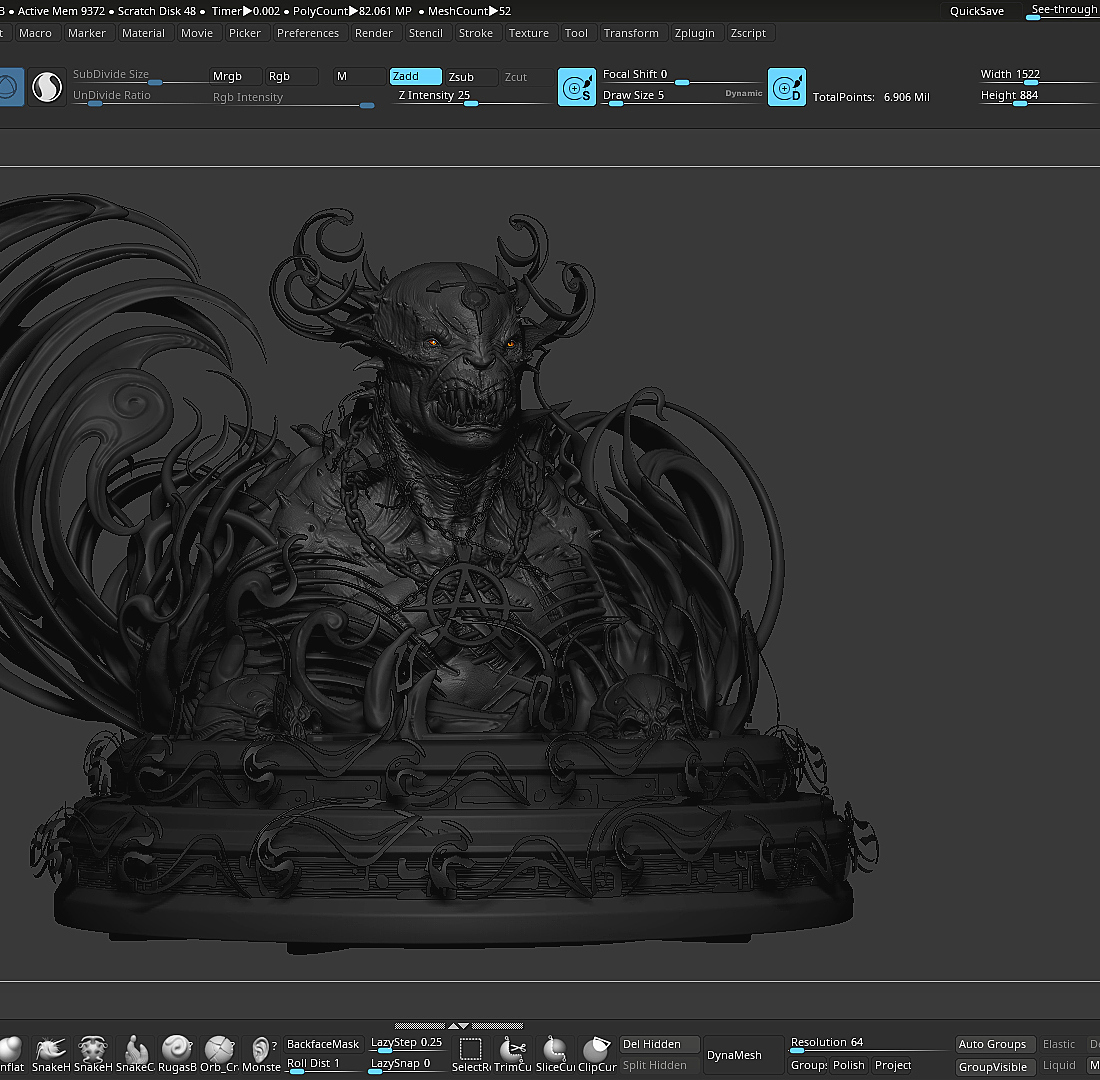The height and width of the screenshot is (1080, 1100).
Task: Adjust the See-through slider
Action: point(1062,11)
